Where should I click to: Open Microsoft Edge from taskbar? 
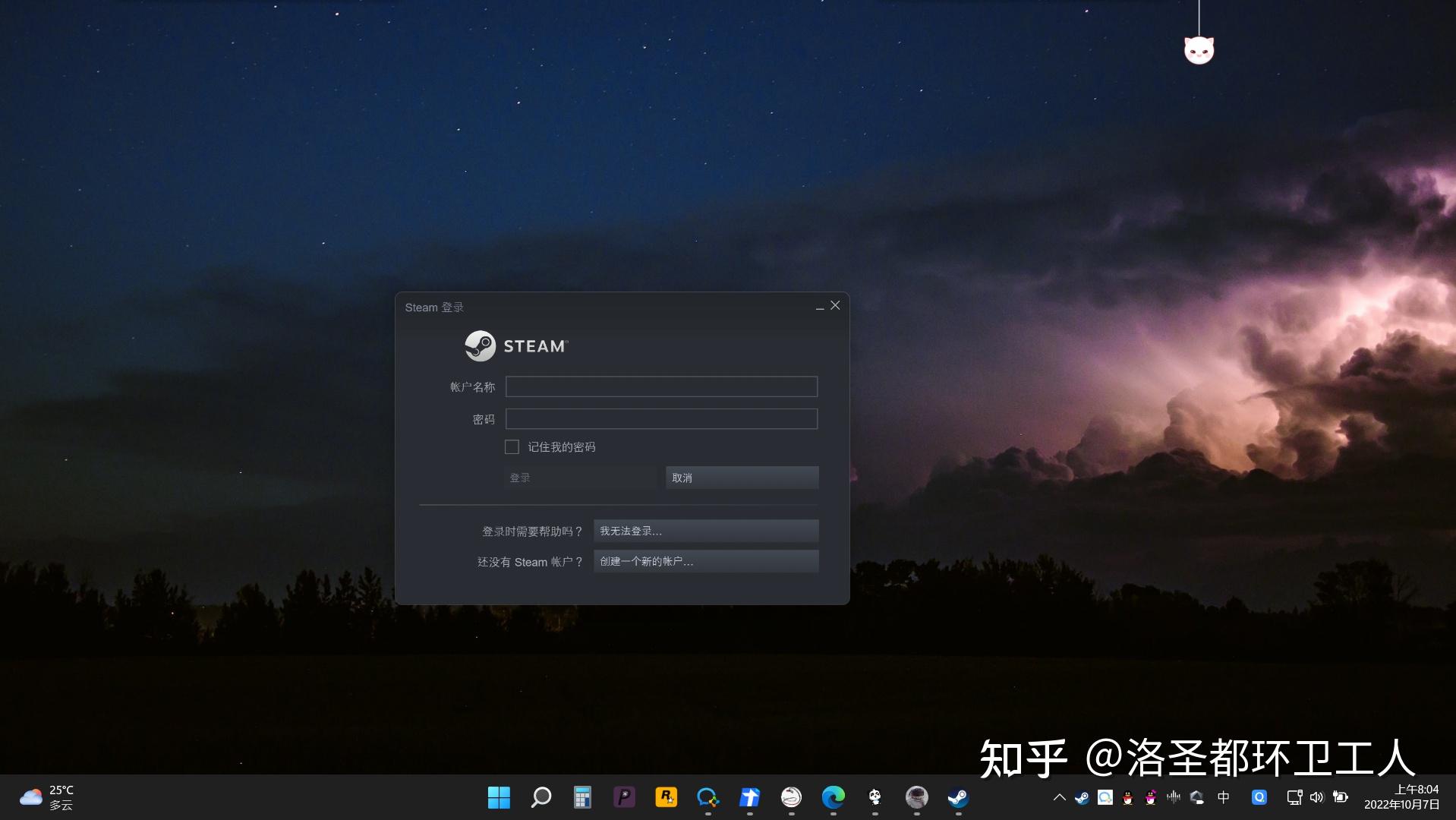(x=833, y=797)
